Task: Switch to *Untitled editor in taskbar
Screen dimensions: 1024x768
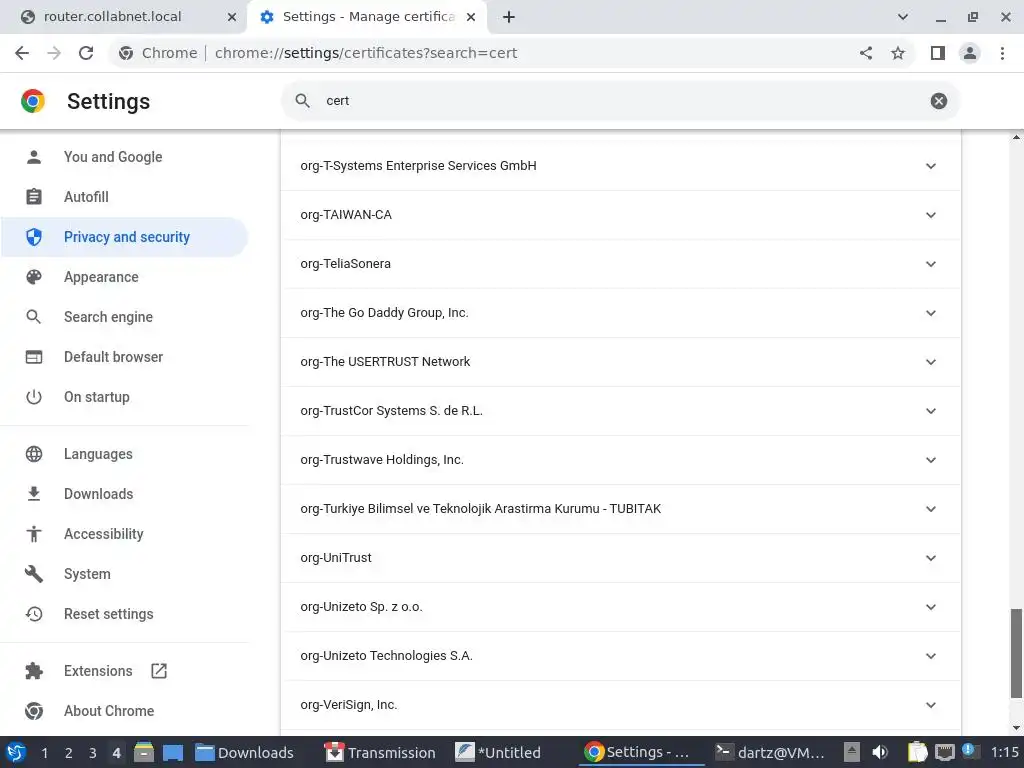Action: point(498,752)
